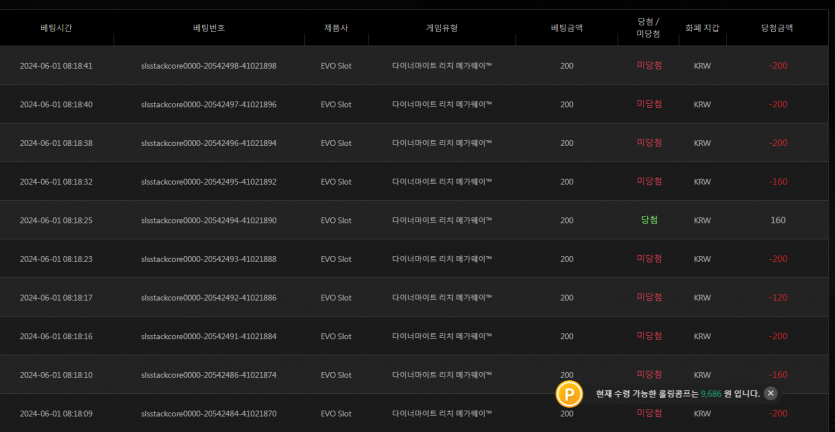
Task: Select the 2024-06-01 08:18:23 bet time
Action: (x=56, y=259)
